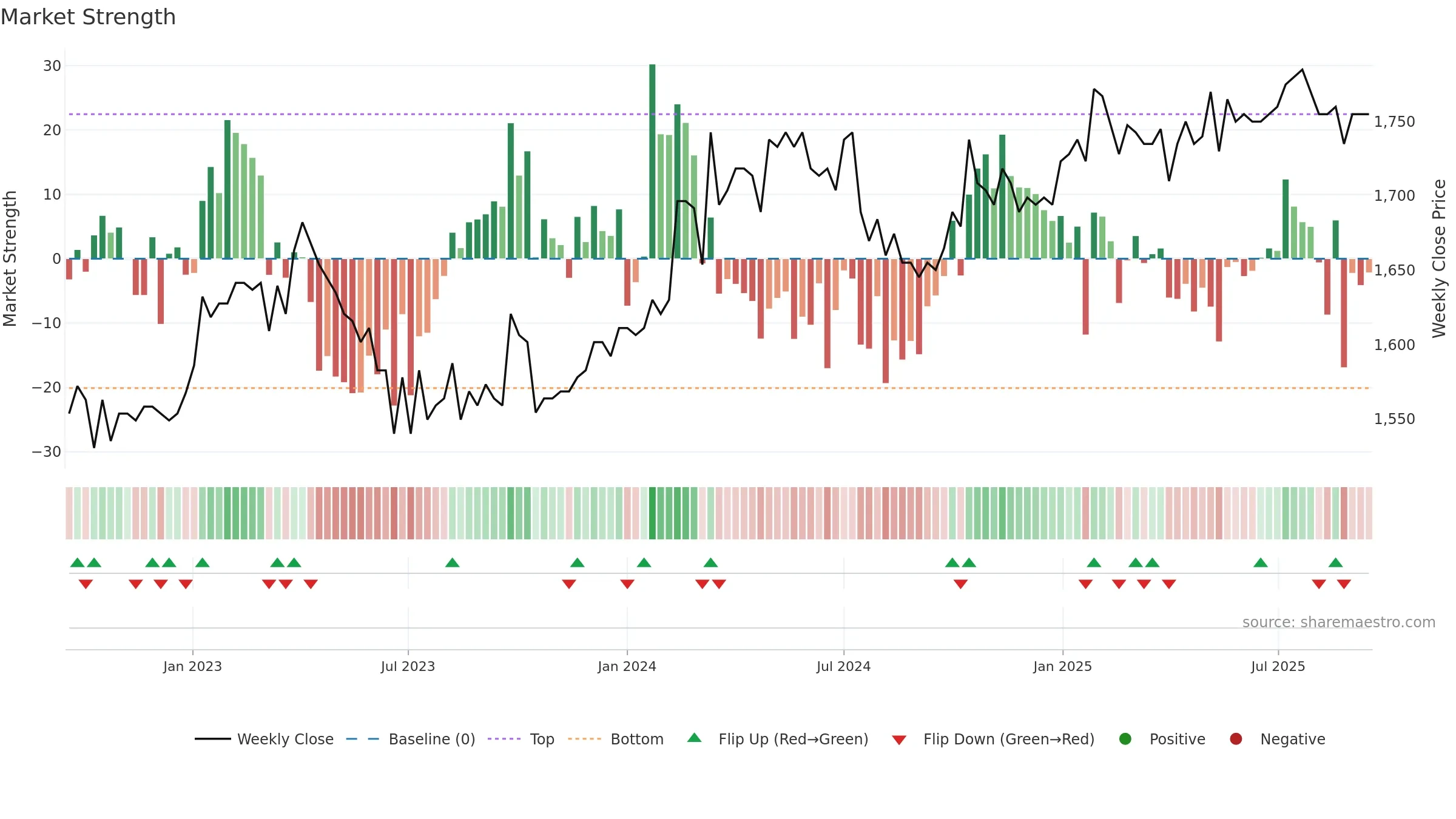Click the 1,550 price axis value
Image resolution: width=1456 pixels, height=819 pixels.
pos(1394,419)
